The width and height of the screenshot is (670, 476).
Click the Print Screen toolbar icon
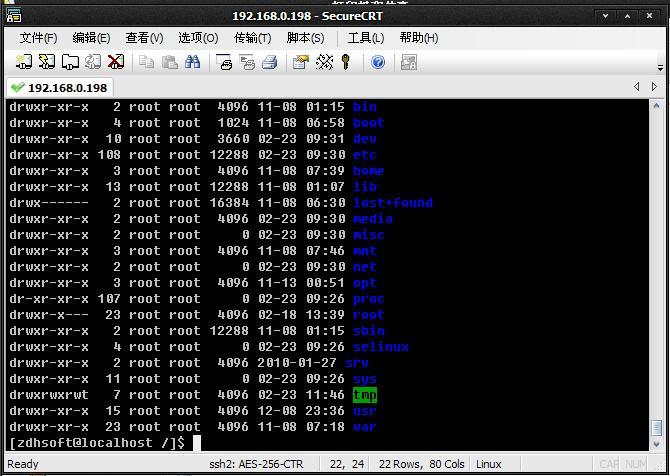(224, 62)
